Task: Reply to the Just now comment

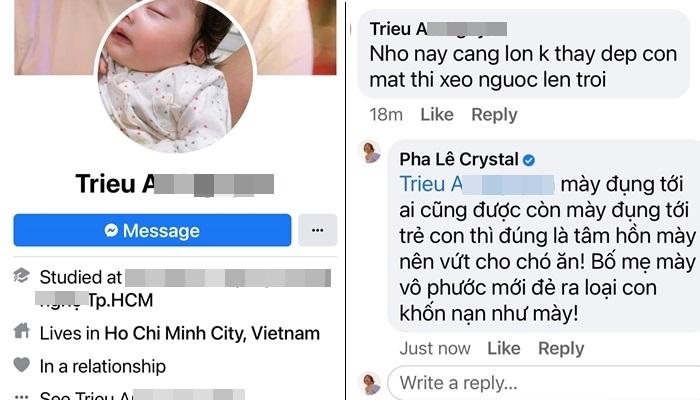Action: pos(561,348)
